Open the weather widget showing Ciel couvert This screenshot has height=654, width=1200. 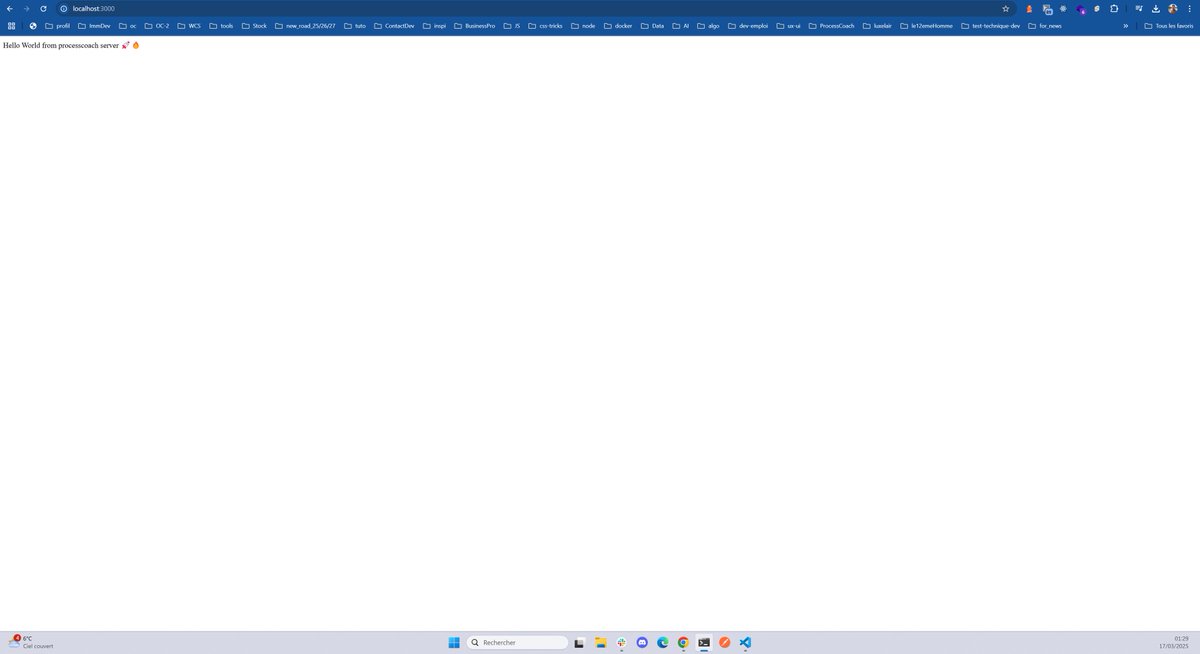[31, 642]
